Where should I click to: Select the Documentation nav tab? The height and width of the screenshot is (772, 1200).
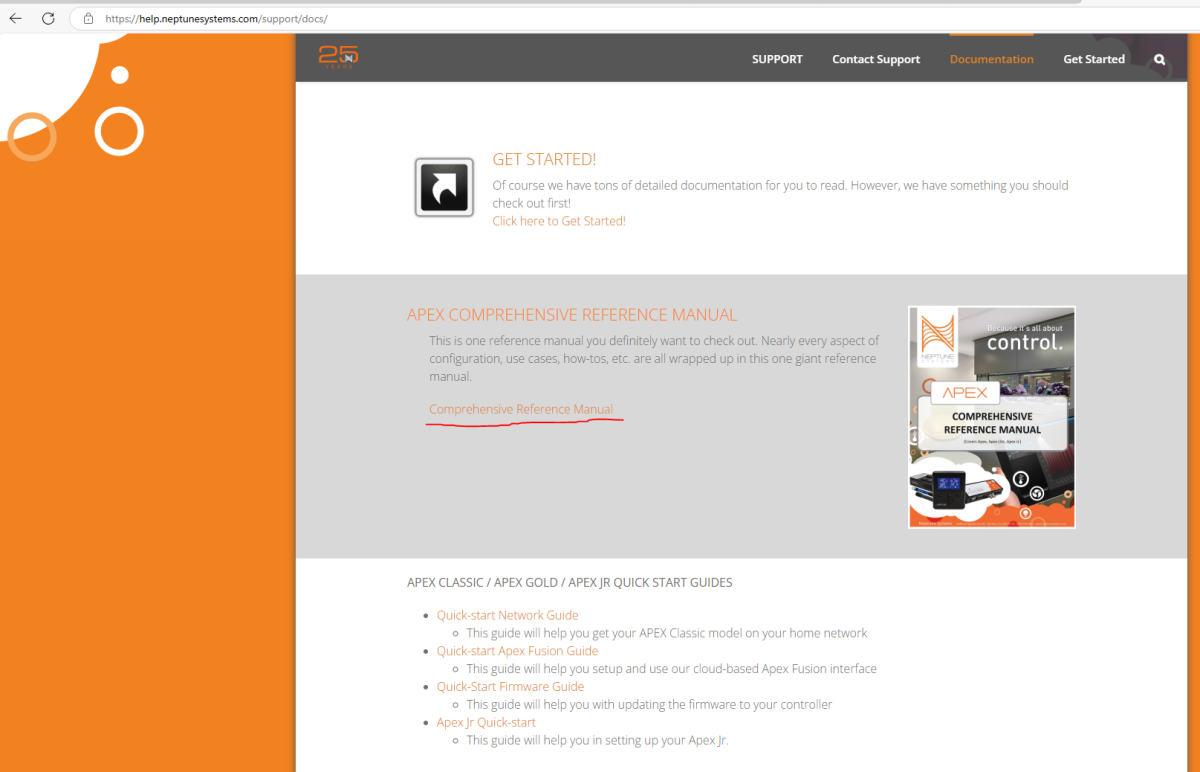pos(992,59)
